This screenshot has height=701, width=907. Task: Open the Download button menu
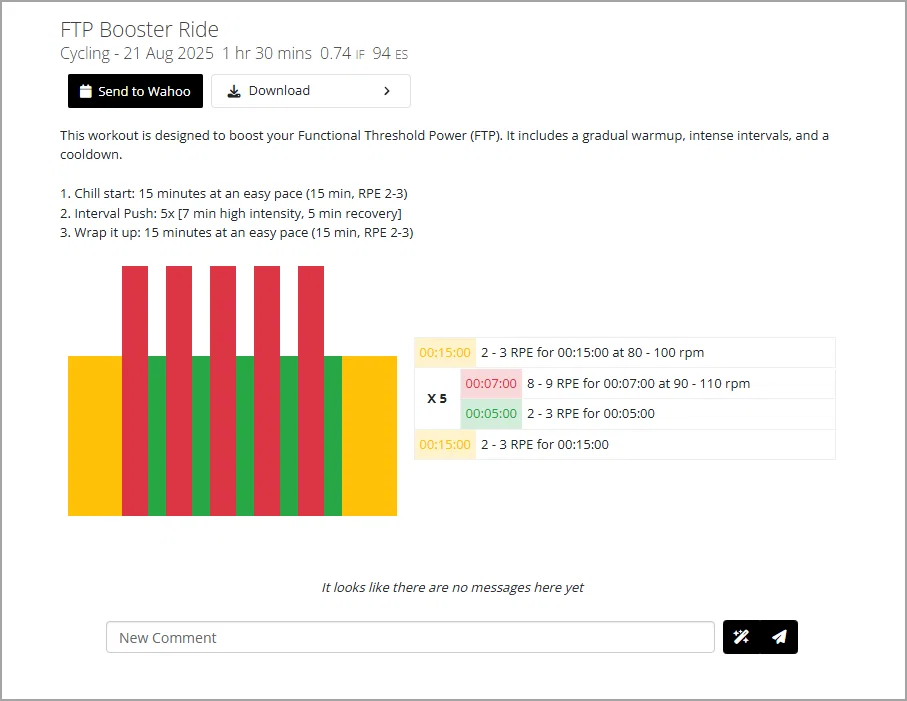(x=311, y=91)
